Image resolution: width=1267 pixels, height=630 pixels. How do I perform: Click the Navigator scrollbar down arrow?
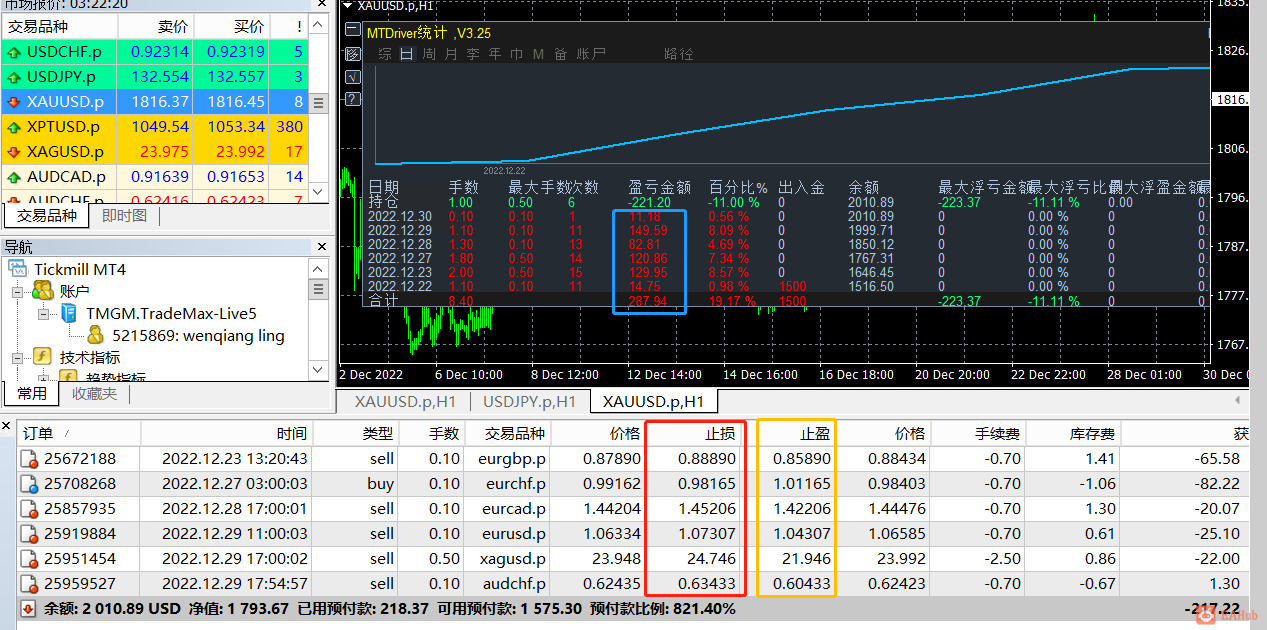click(x=319, y=371)
